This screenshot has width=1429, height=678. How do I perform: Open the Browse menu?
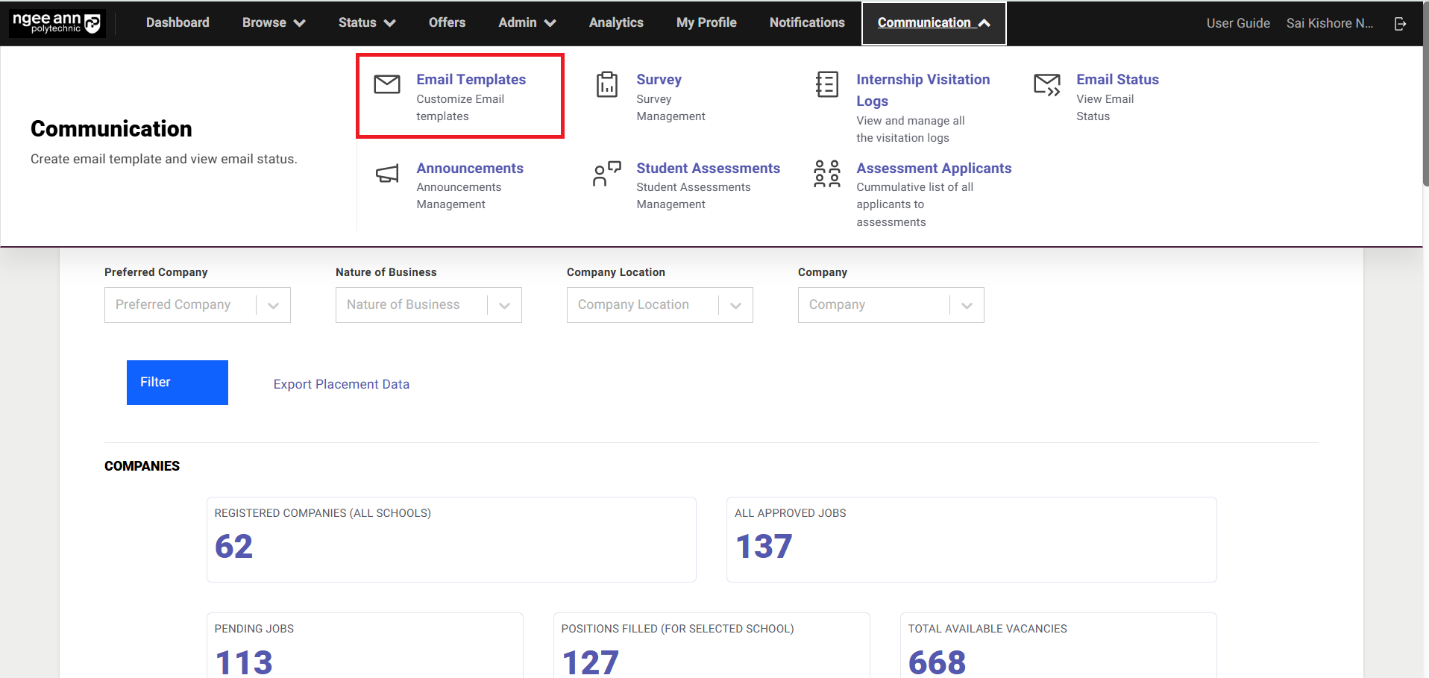pyautogui.click(x=273, y=23)
